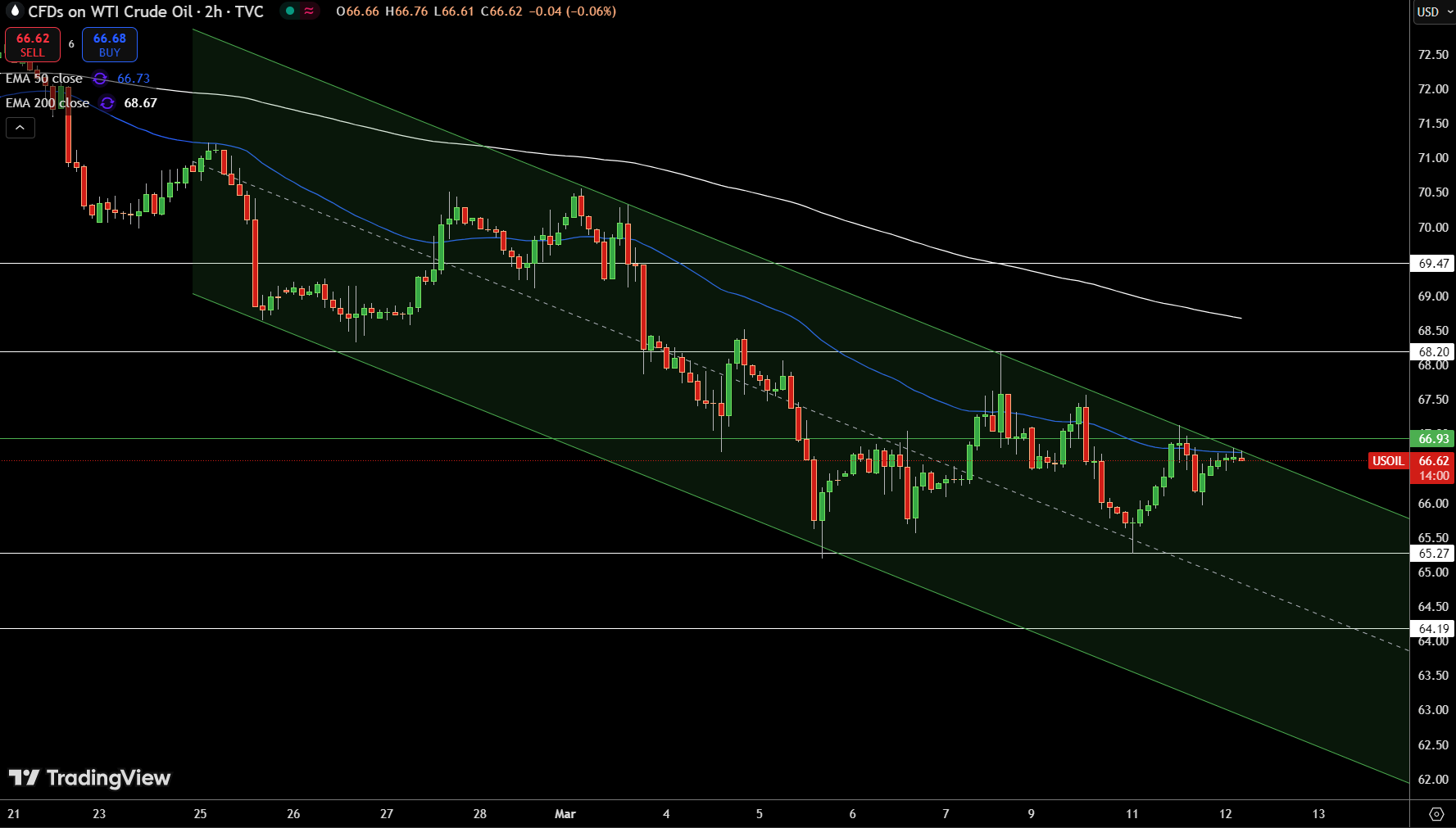Click the 64.19 price level label
The width and height of the screenshot is (1456, 828).
point(1433,629)
